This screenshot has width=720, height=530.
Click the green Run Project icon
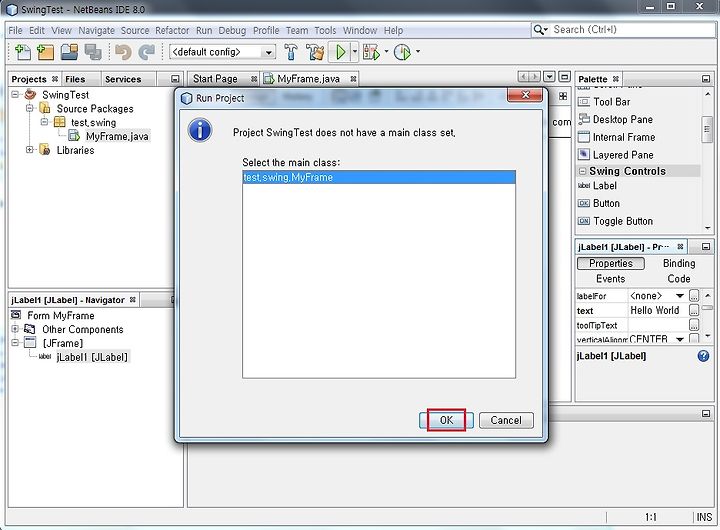tap(341, 52)
